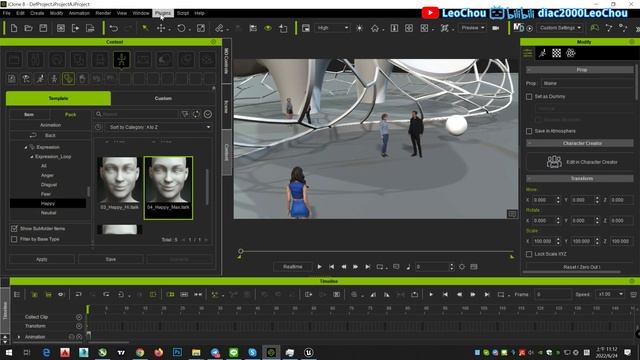This screenshot has width=640, height=360.
Task: Activate the Scale tool in the toolbar
Action: [201, 28]
